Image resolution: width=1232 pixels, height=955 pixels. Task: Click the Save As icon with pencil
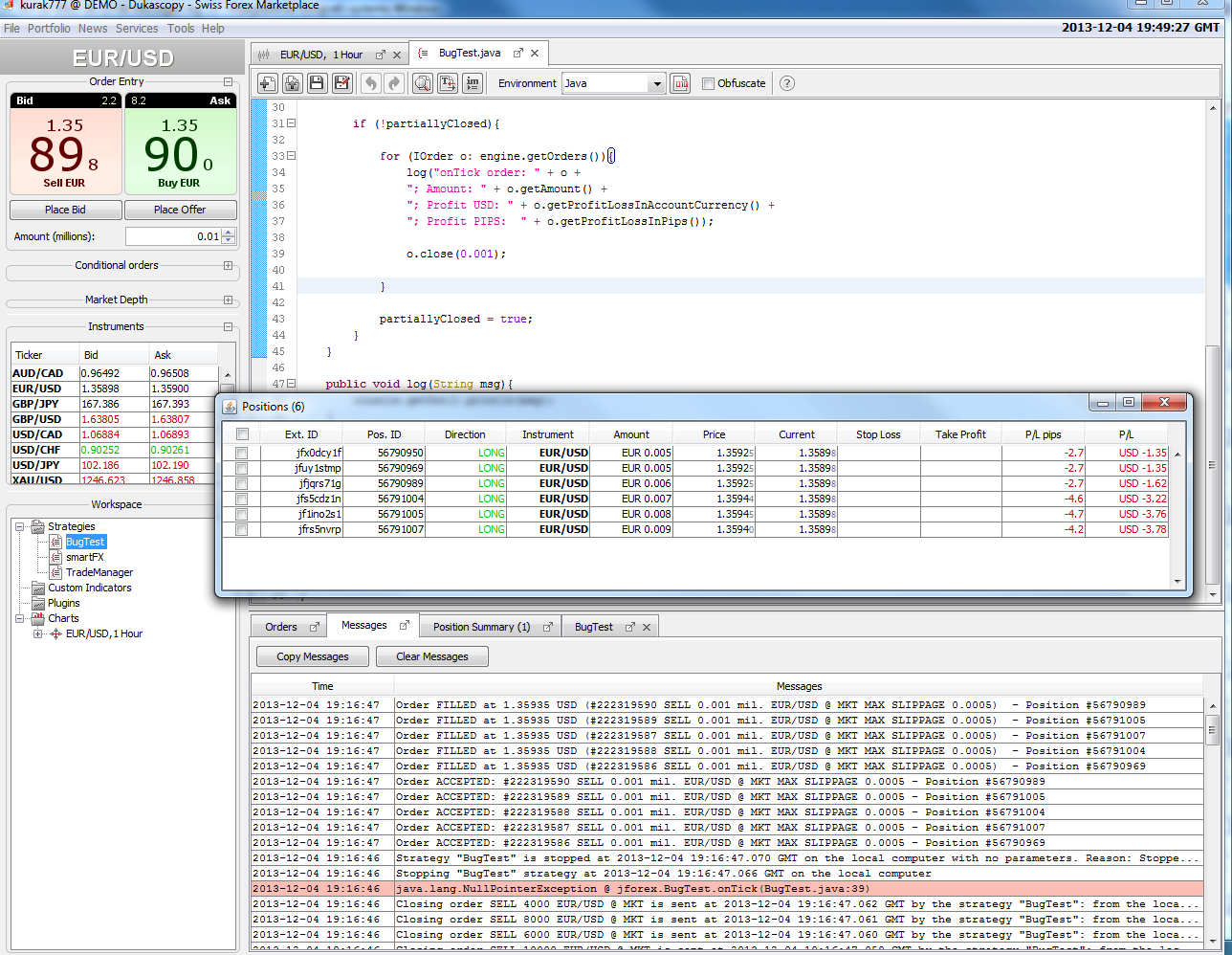coord(342,83)
